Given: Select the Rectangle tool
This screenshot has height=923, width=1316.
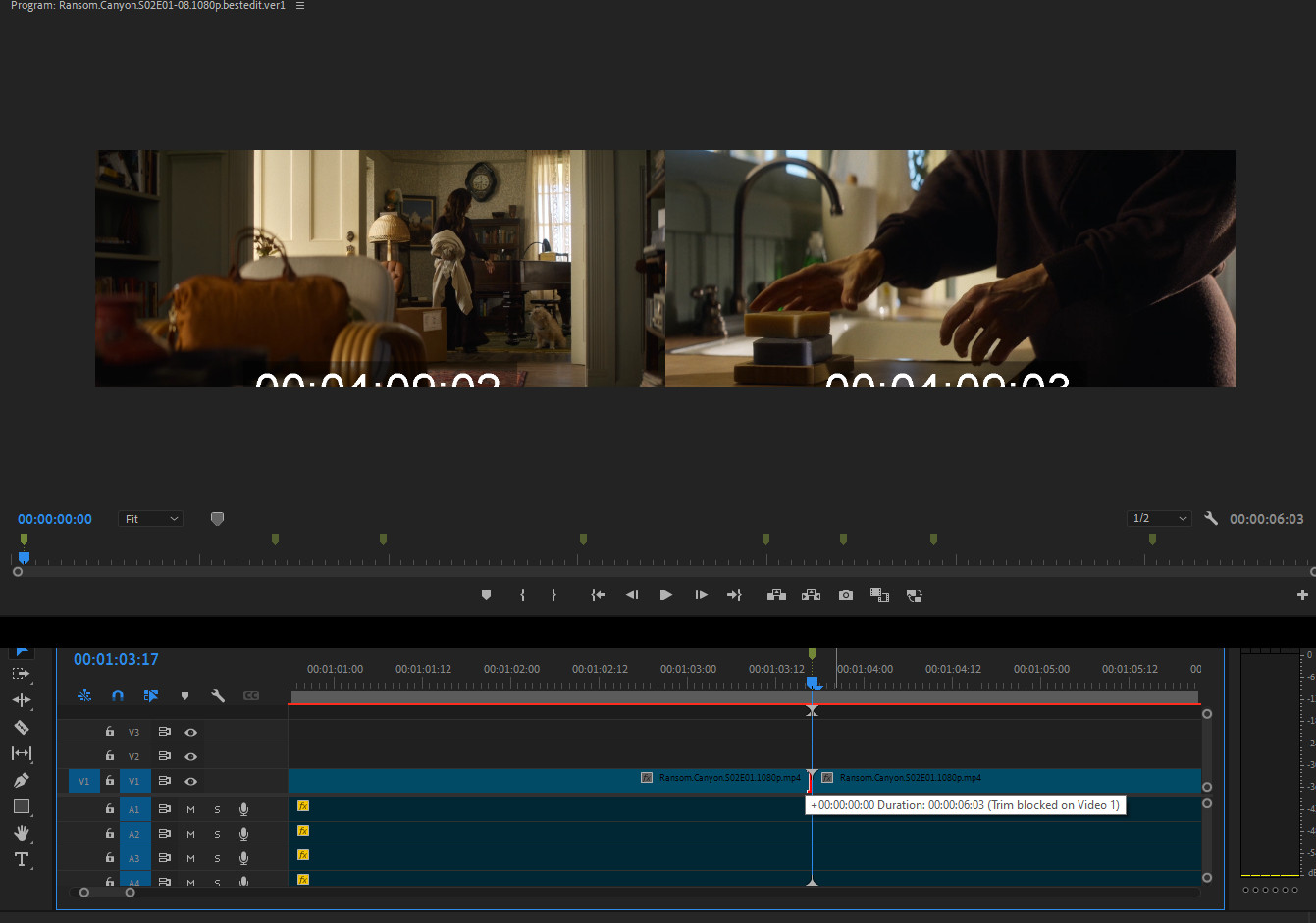Looking at the screenshot, I should 21,806.
